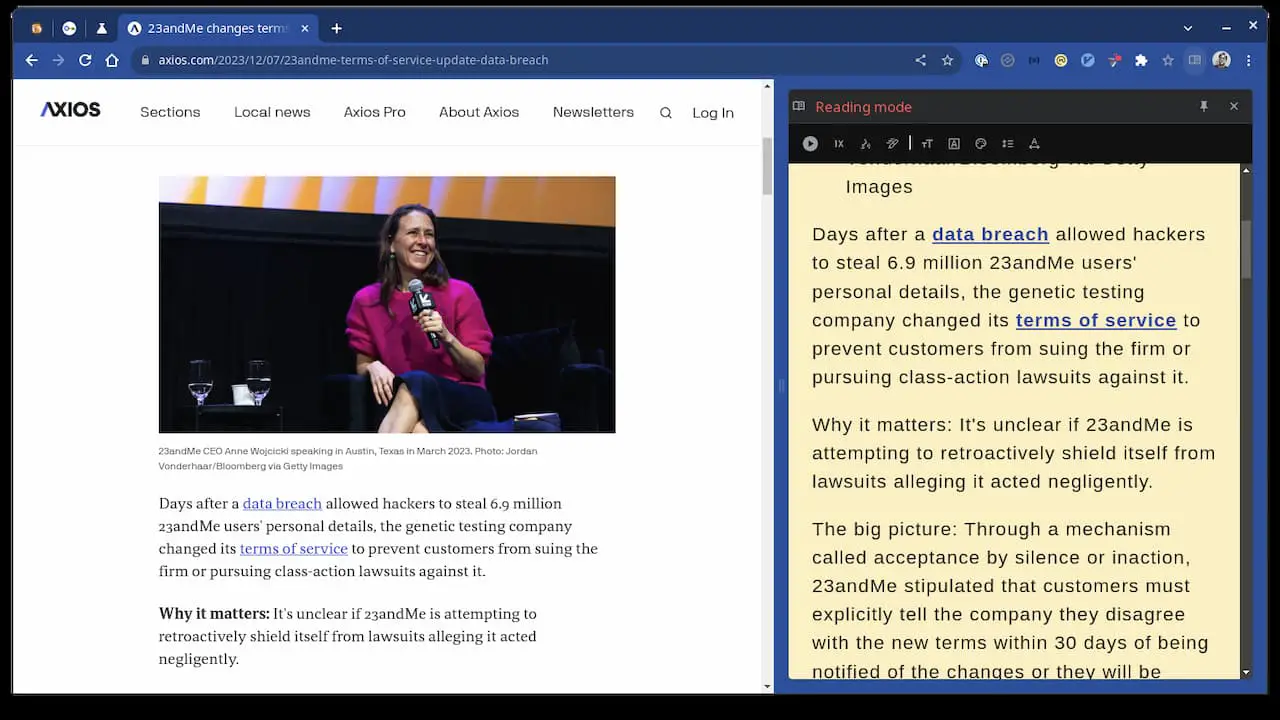Click the Anne Wojcicki photo in the article
Viewport: 1280px width, 720px height.
[387, 304]
